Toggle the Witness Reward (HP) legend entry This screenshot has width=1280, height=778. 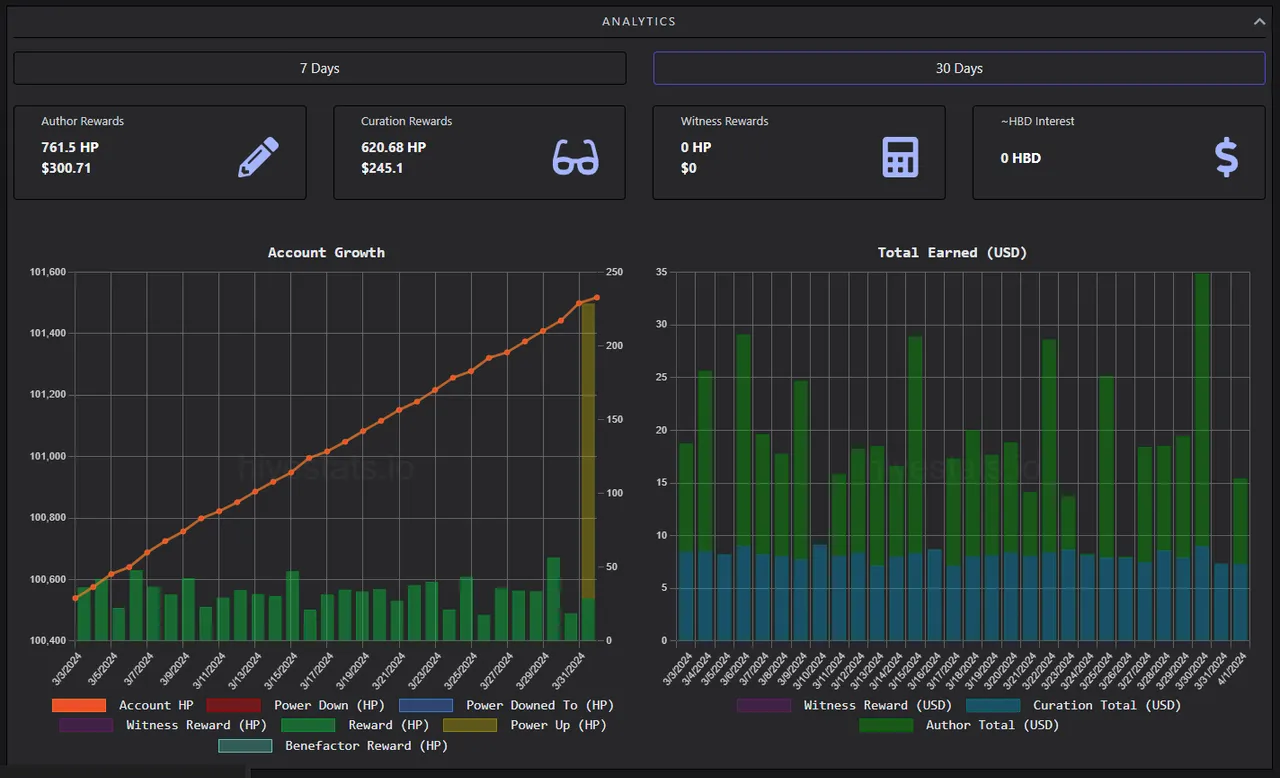(163, 725)
